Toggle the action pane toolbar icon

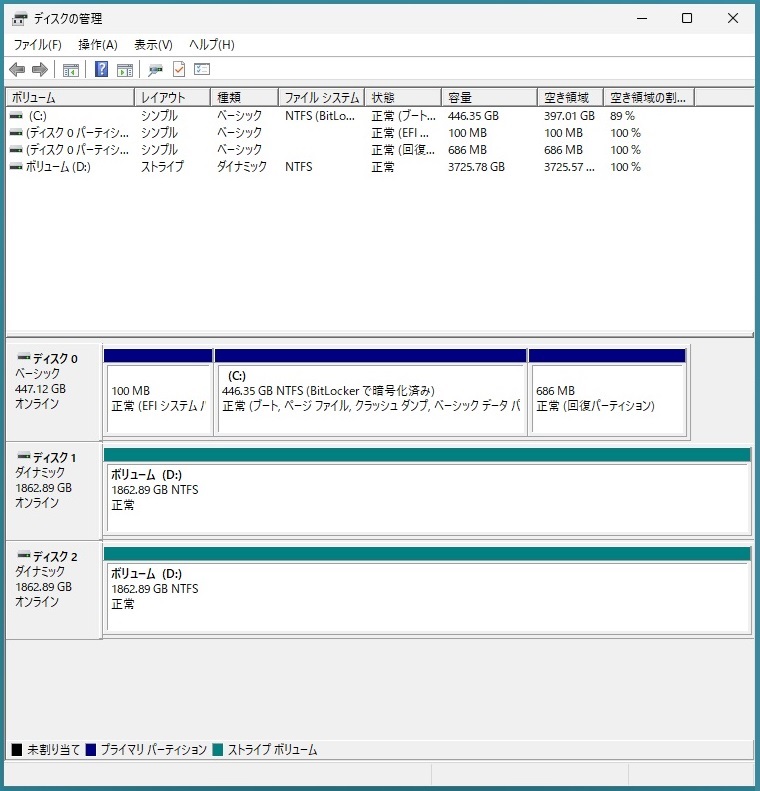(125, 70)
